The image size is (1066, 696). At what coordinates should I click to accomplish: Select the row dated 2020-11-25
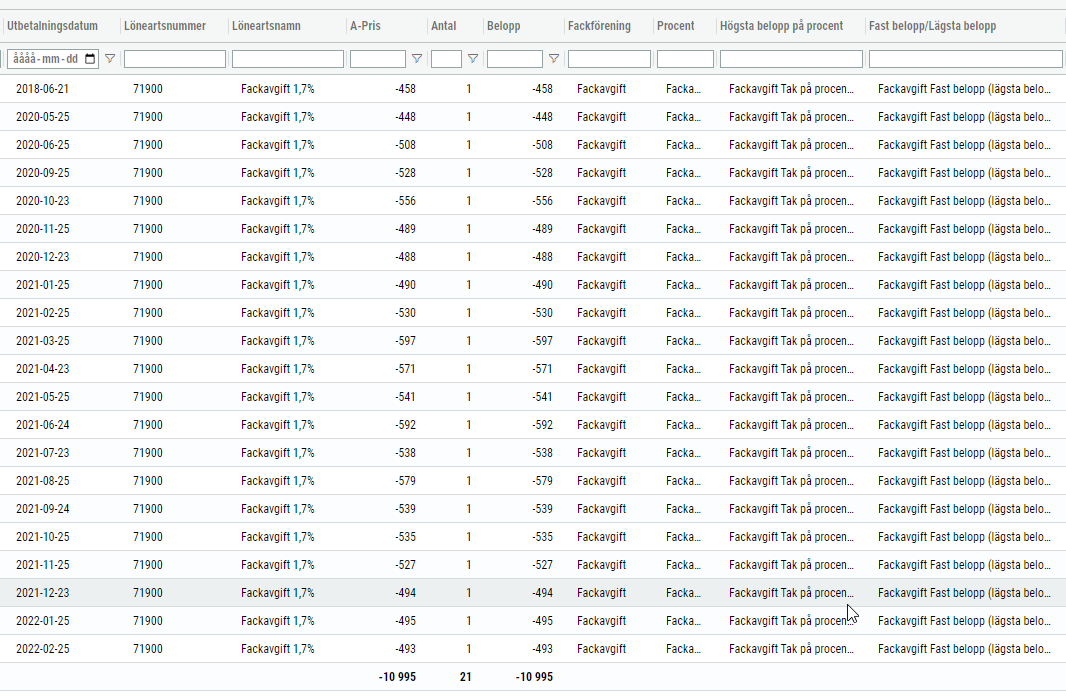coord(533,229)
